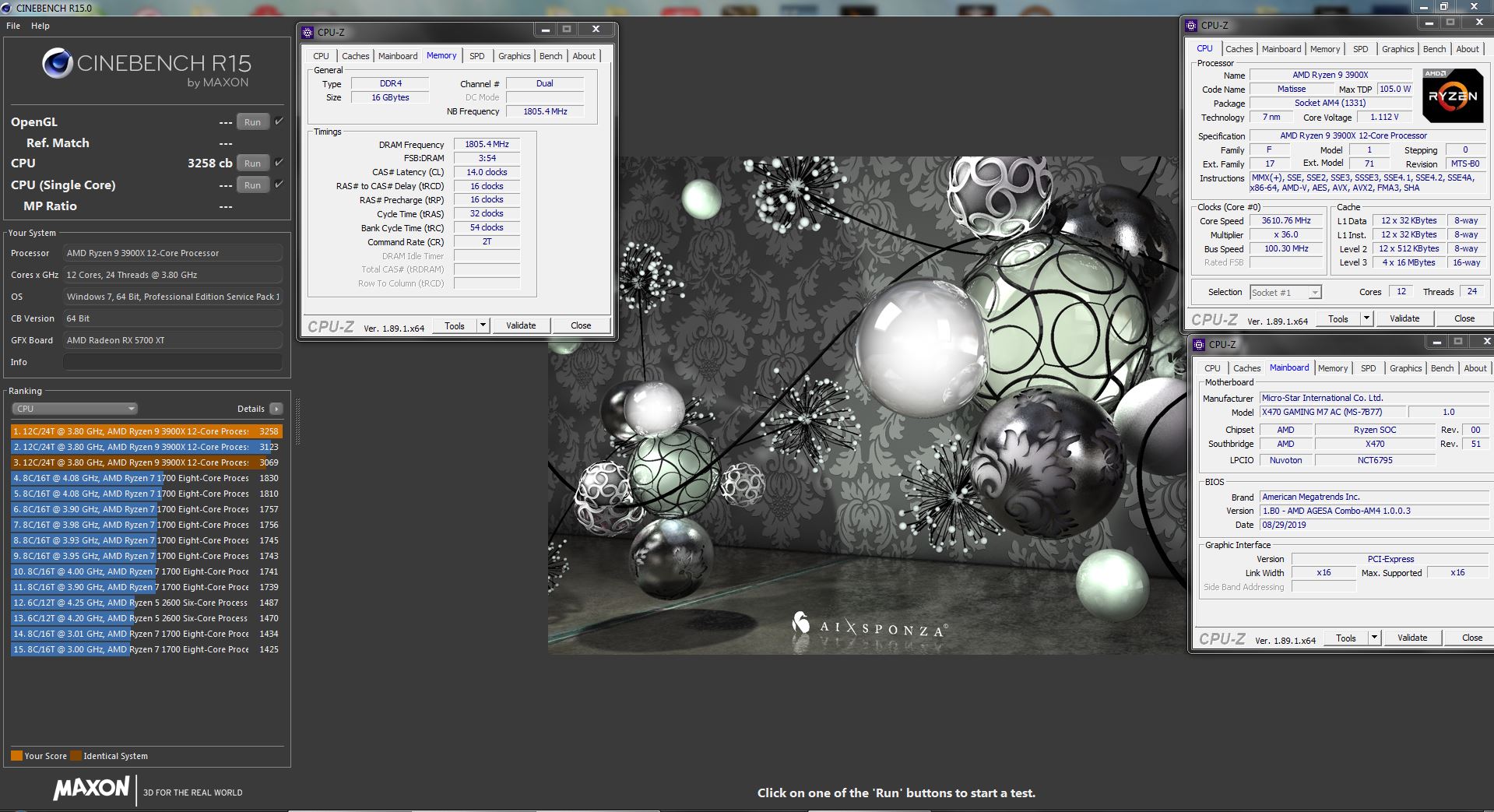
Task: Open Tools dropdown arrow in Mainboard window
Action: 1374,638
